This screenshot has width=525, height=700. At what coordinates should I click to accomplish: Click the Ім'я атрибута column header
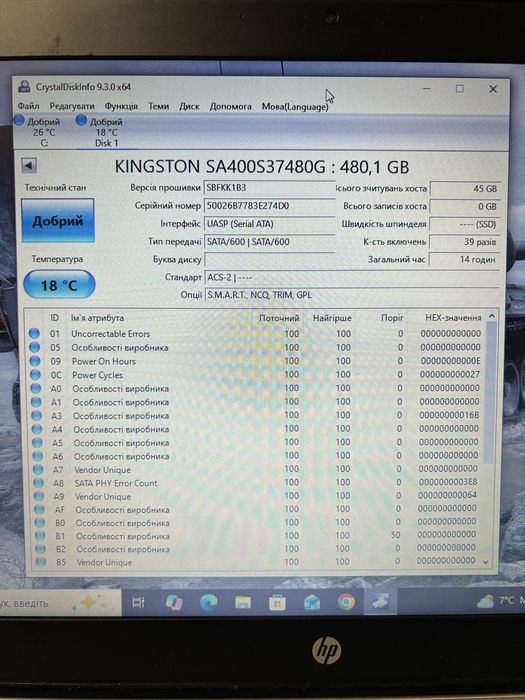pos(97,318)
